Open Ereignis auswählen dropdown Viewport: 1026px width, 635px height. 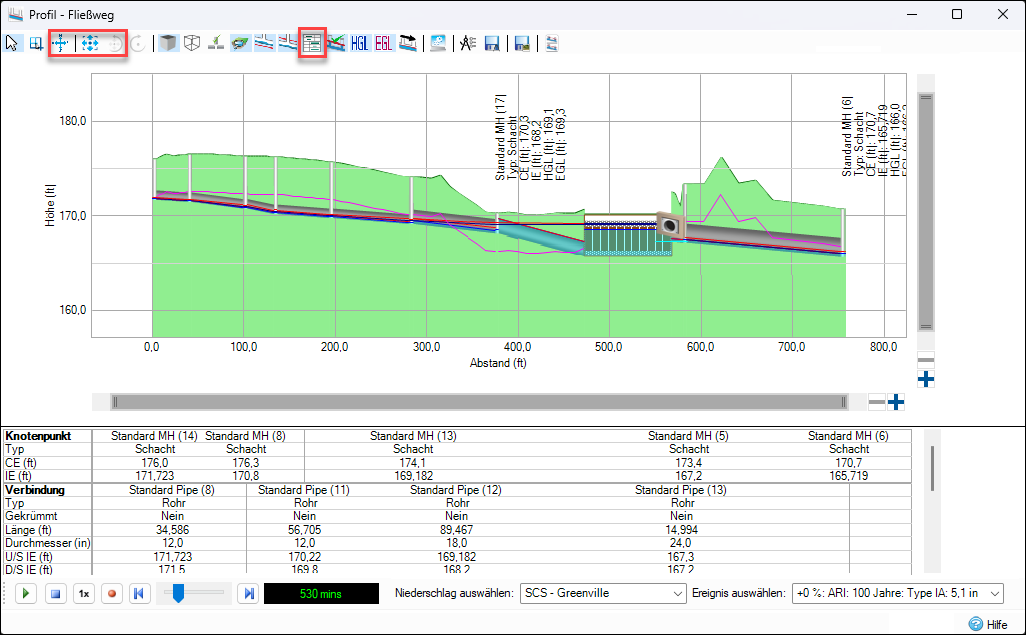897,593
